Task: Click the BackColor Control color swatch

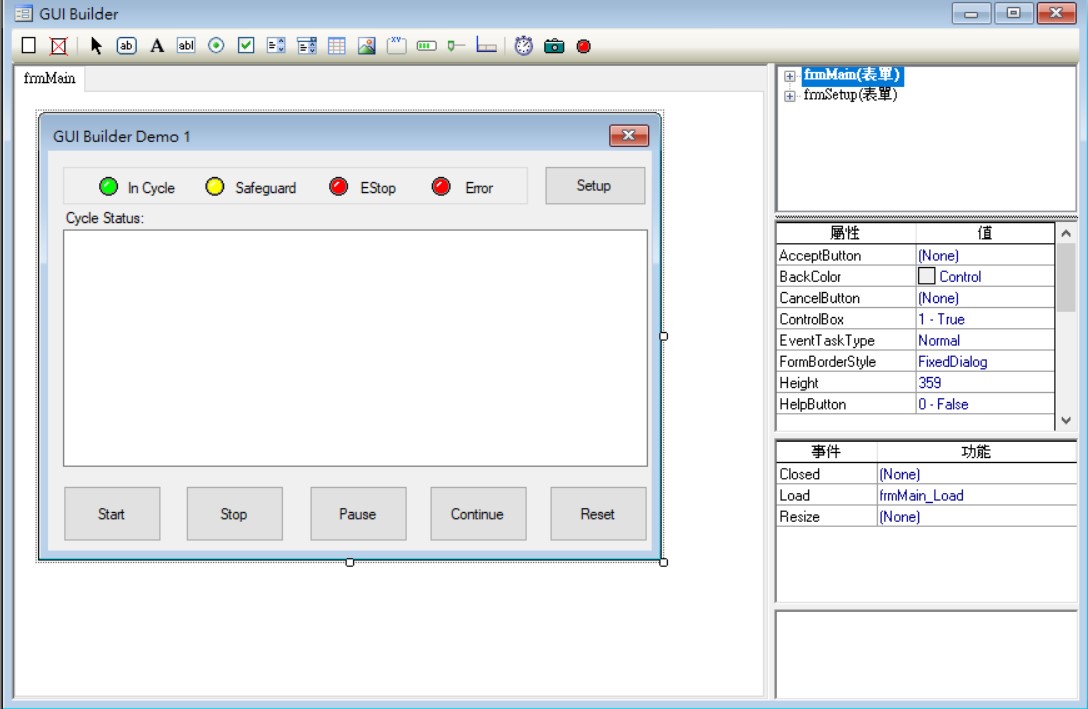Action: pos(926,277)
